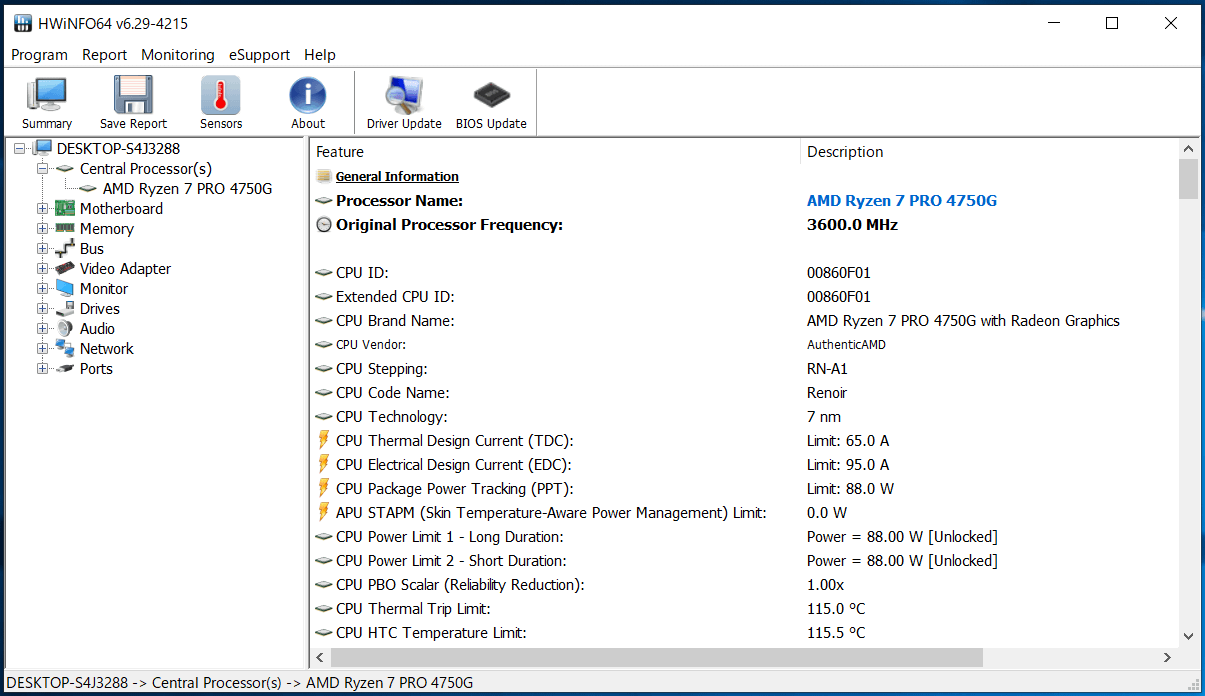Collapse the Central Processor(s) branch
The width and height of the screenshot is (1205, 696).
(42, 168)
